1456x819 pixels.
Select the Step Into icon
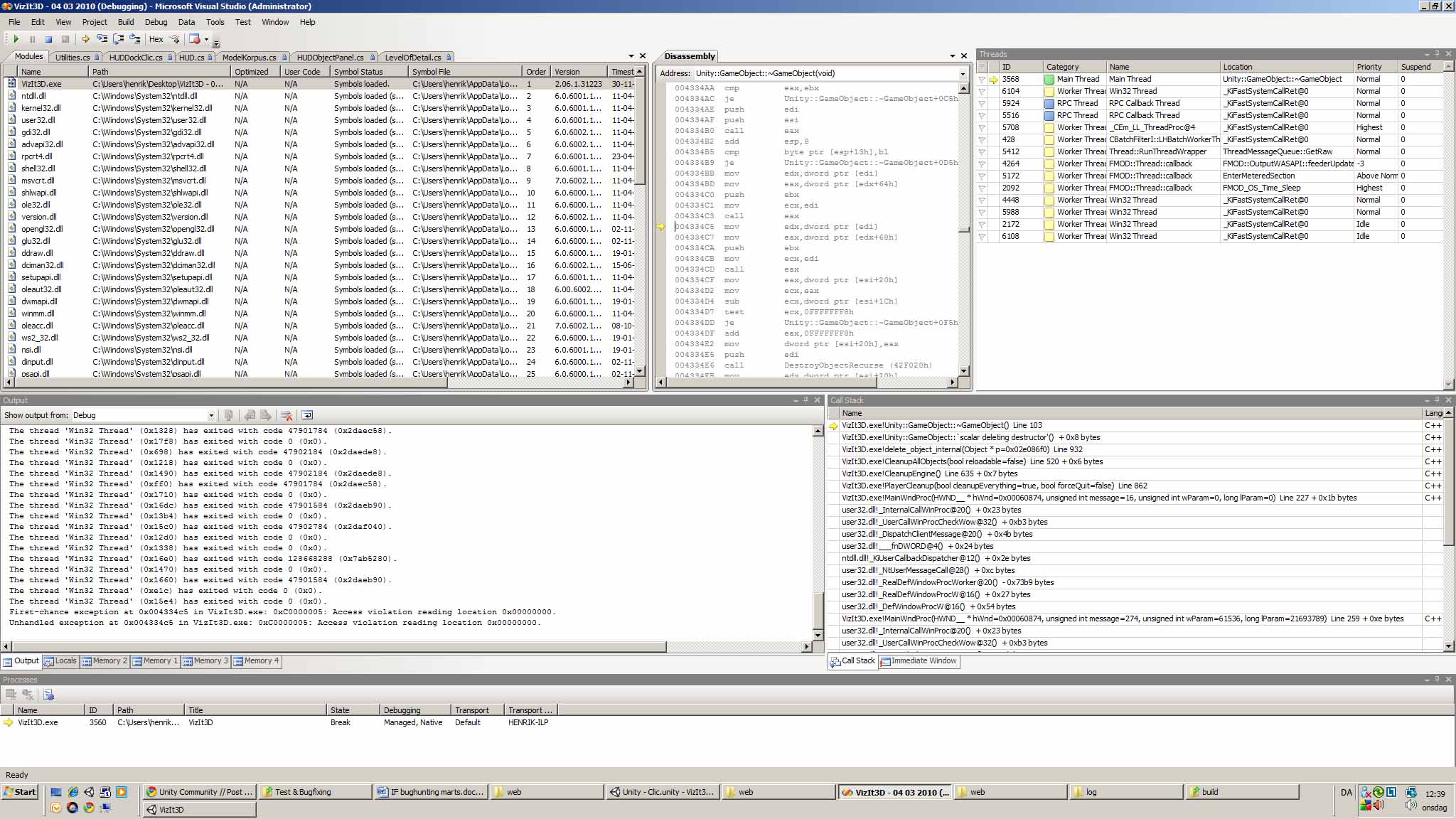(x=103, y=39)
